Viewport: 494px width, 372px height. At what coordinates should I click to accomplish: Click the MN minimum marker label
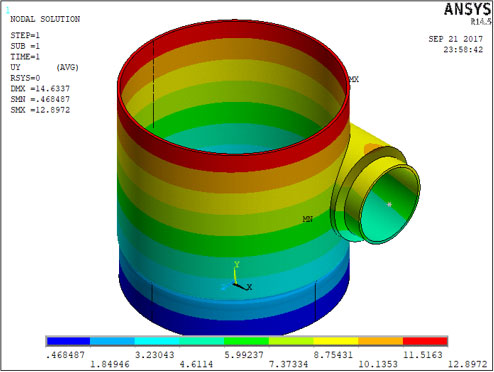tap(307, 219)
